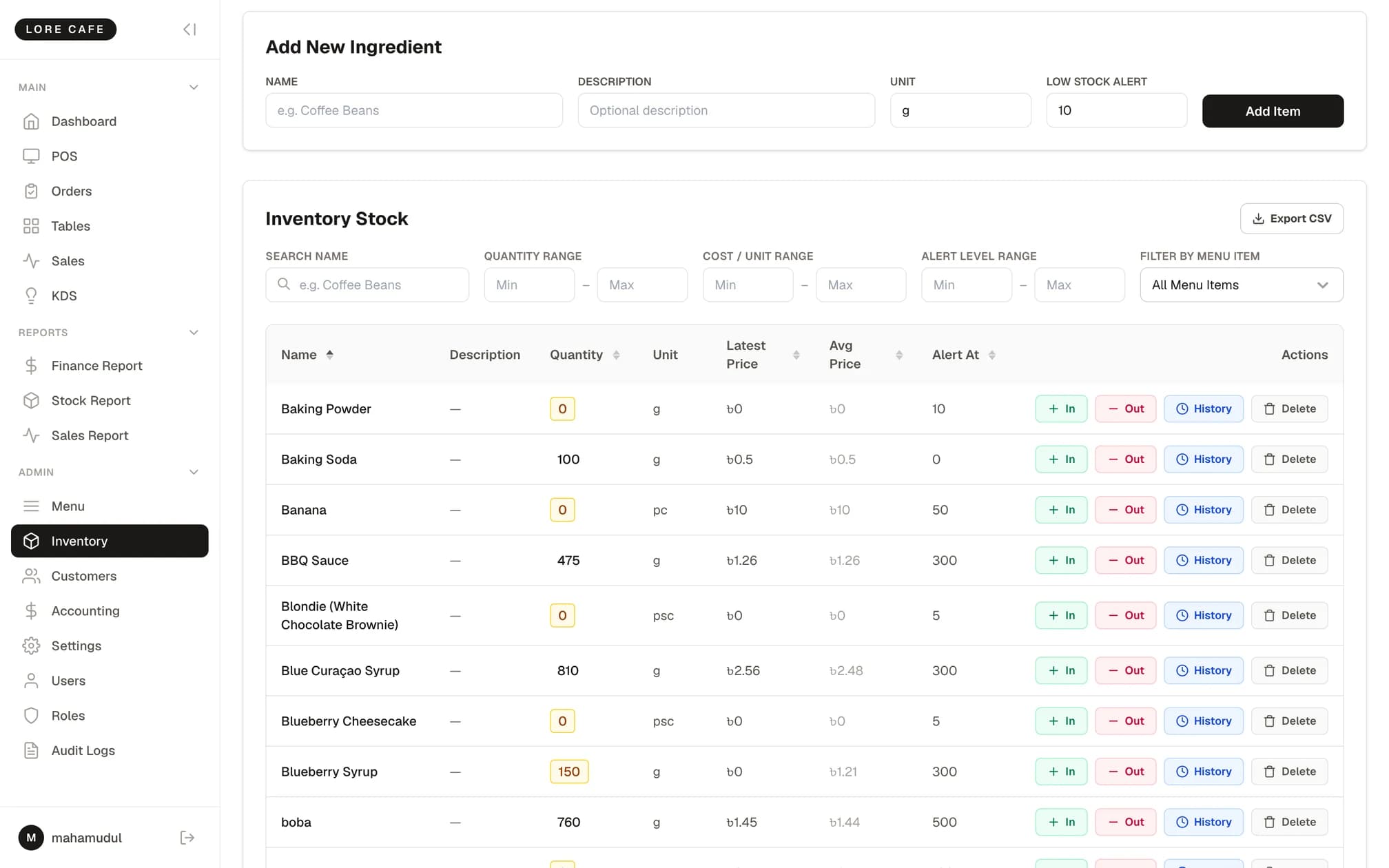Click the Stock Report box icon
Viewport: 1389px width, 868px height.
pyautogui.click(x=31, y=400)
